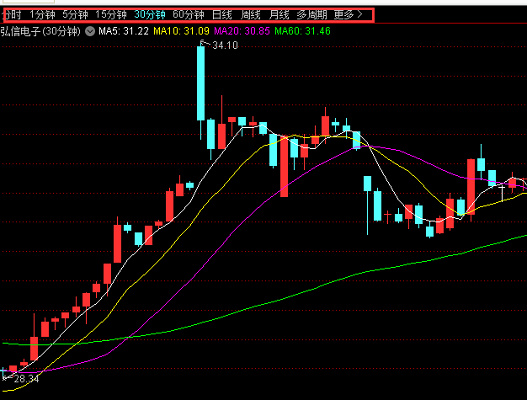This screenshot has width=527, height=400.
Task: Open the 日线 daily chart tab
Action: [222, 15]
